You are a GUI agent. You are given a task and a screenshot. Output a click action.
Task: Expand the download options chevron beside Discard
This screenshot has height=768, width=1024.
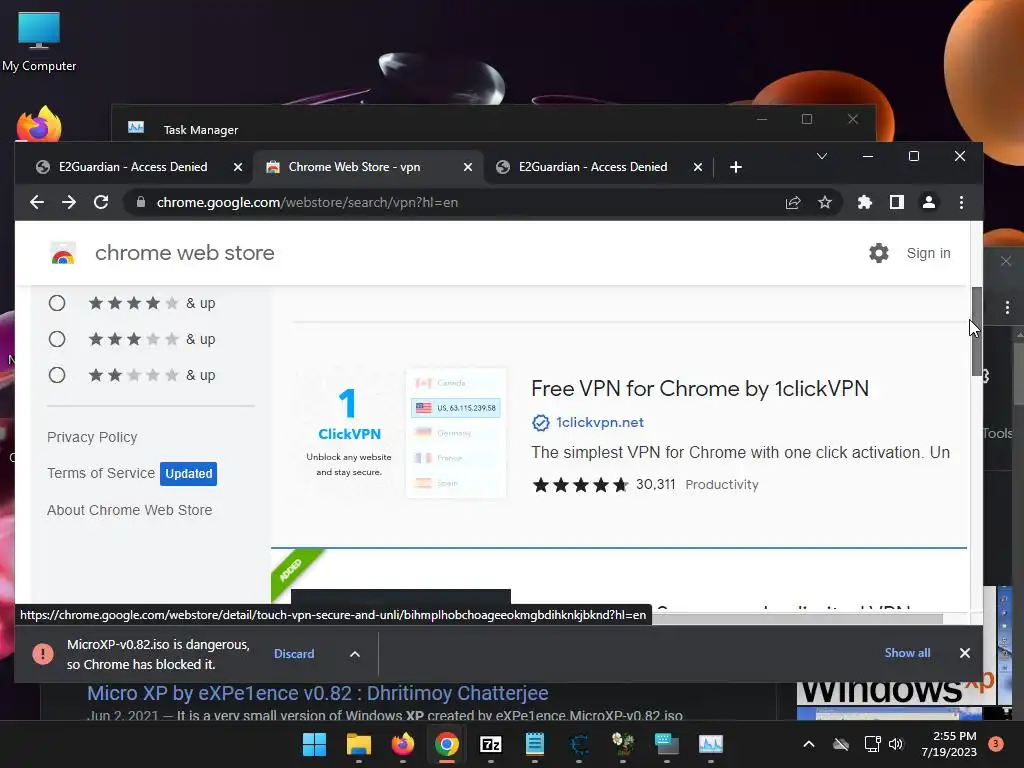pos(355,654)
